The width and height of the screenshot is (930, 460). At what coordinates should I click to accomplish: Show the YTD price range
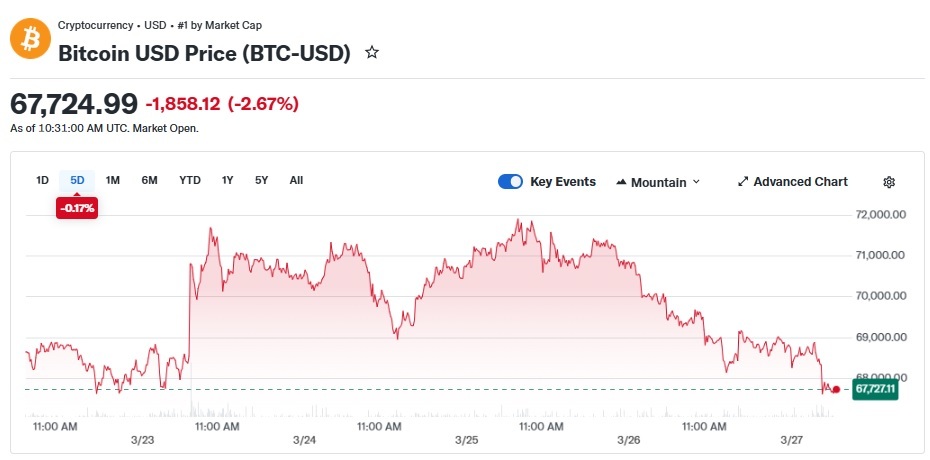tap(190, 180)
